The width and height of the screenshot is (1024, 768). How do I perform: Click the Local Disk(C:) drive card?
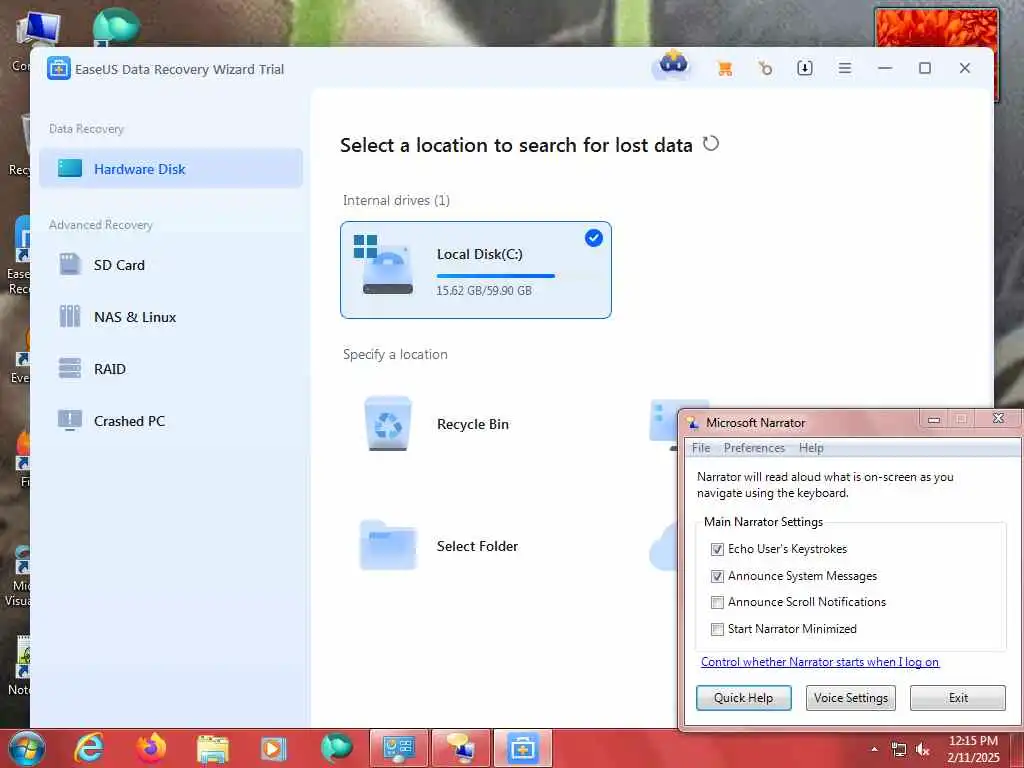(475, 270)
